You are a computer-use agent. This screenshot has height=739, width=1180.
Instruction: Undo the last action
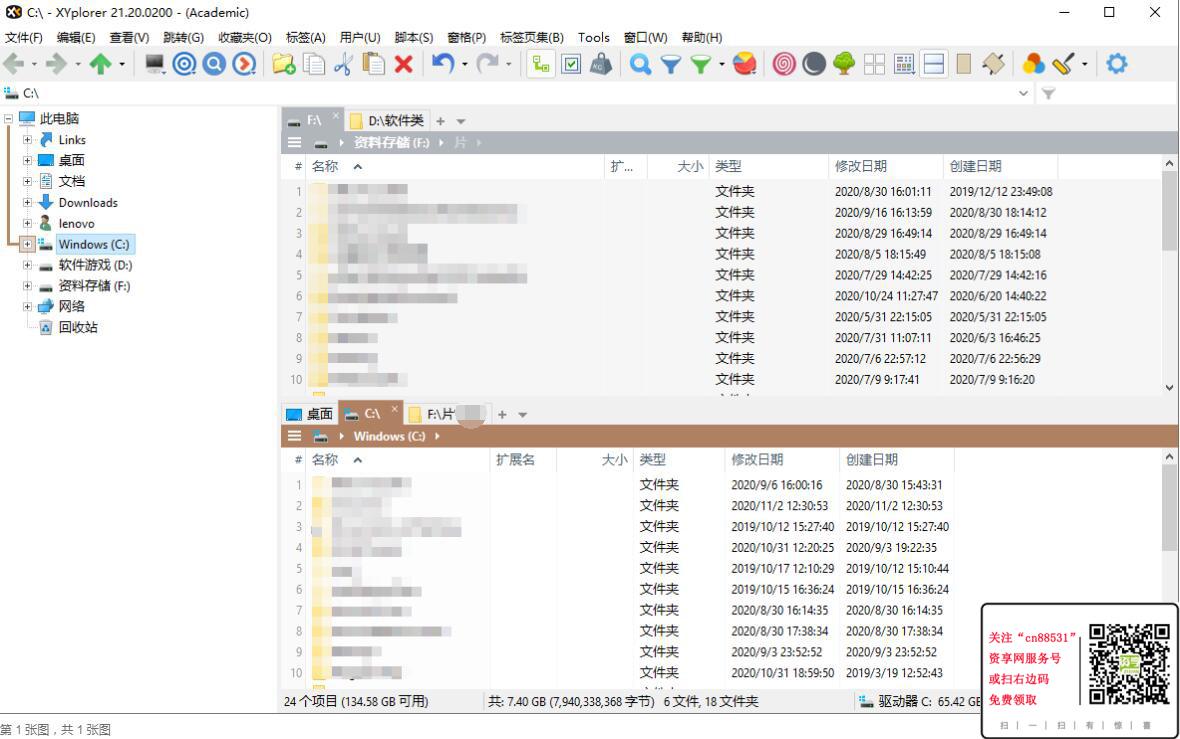coord(442,64)
